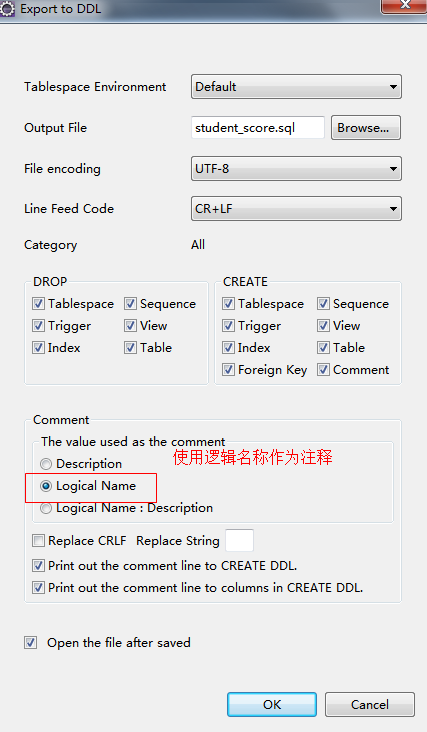Select the Description radio button

click(46, 464)
